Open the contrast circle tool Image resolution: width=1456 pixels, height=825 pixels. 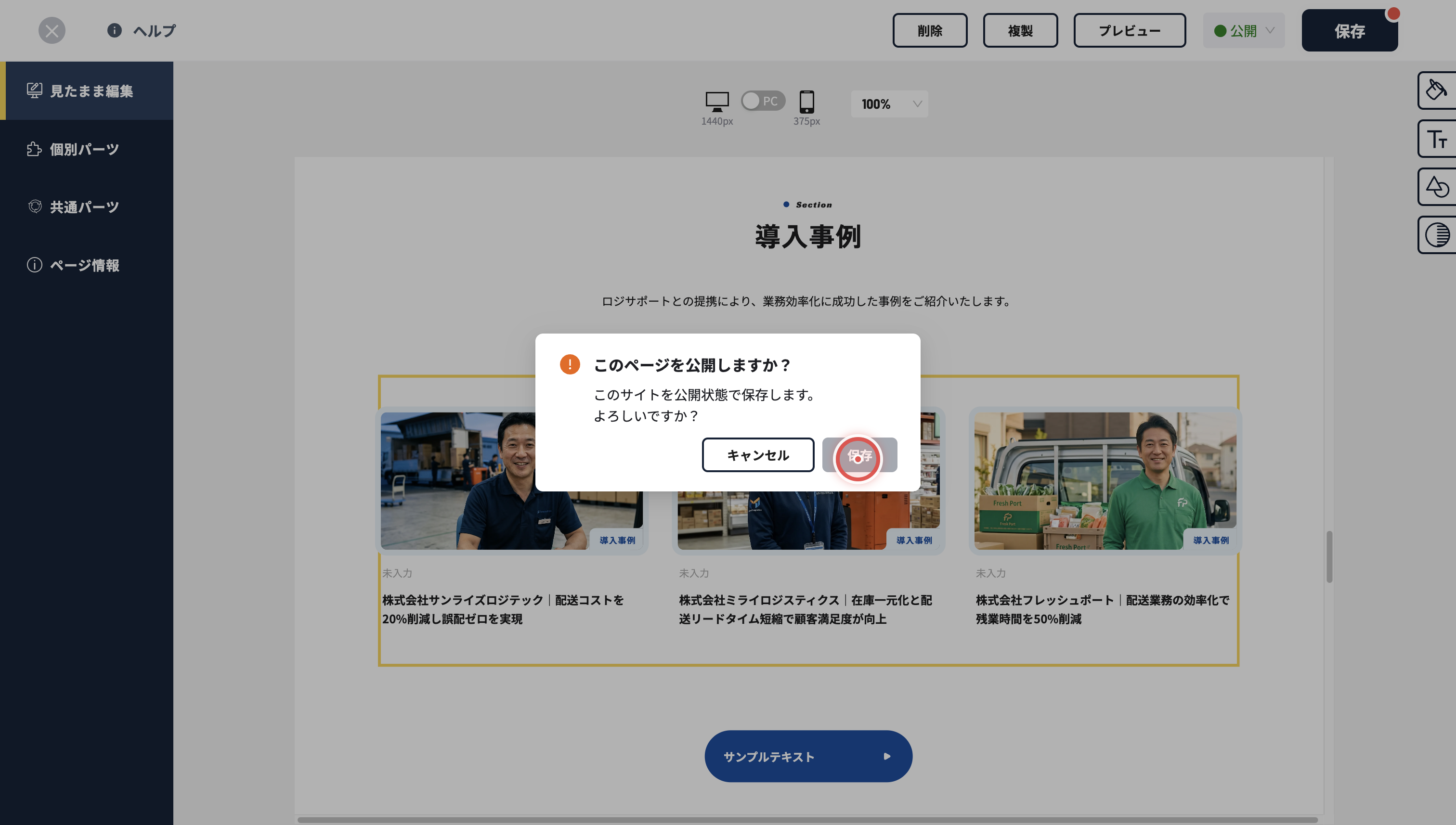1437,235
